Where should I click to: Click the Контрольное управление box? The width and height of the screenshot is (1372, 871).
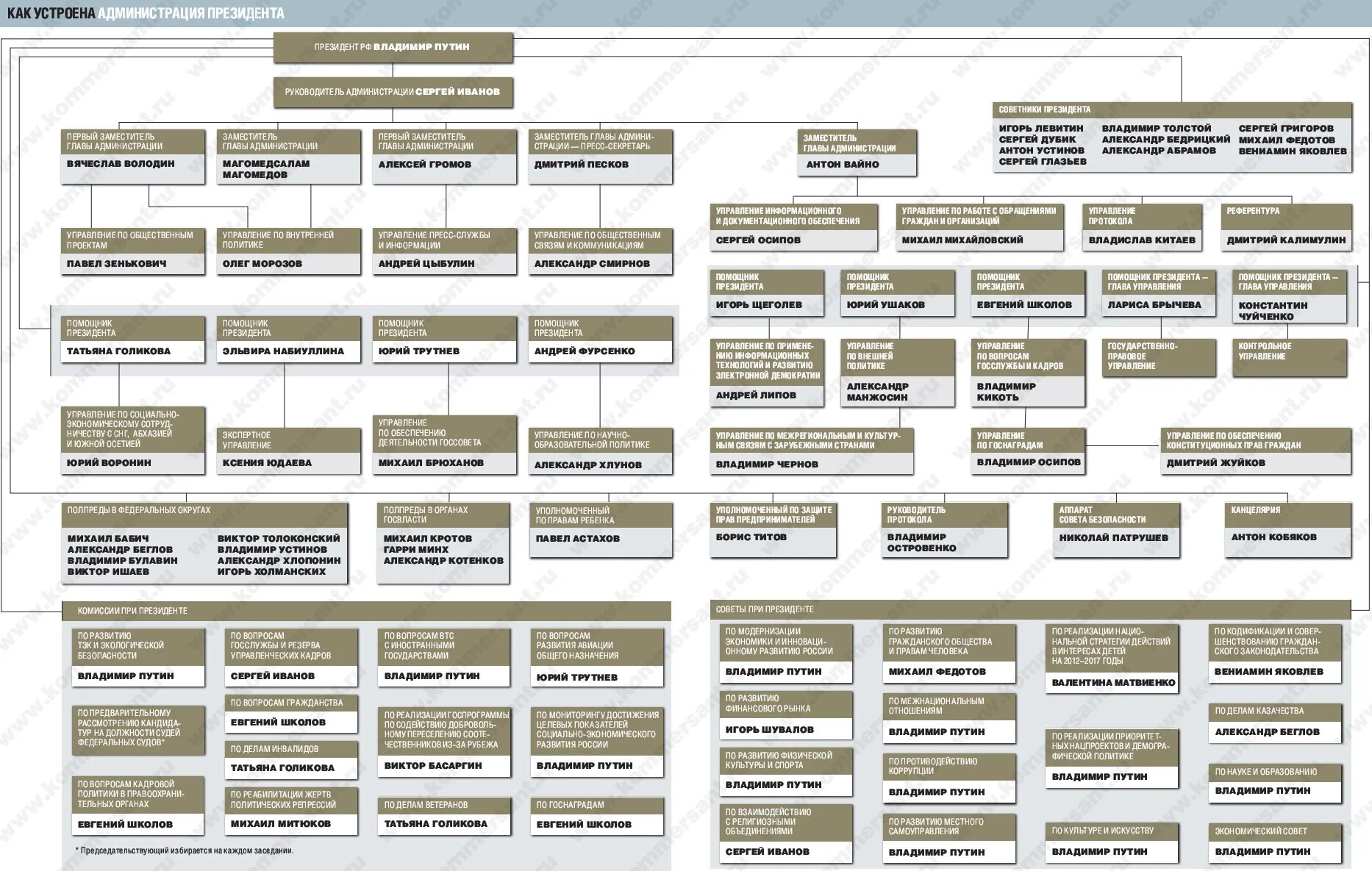[x=1289, y=358]
